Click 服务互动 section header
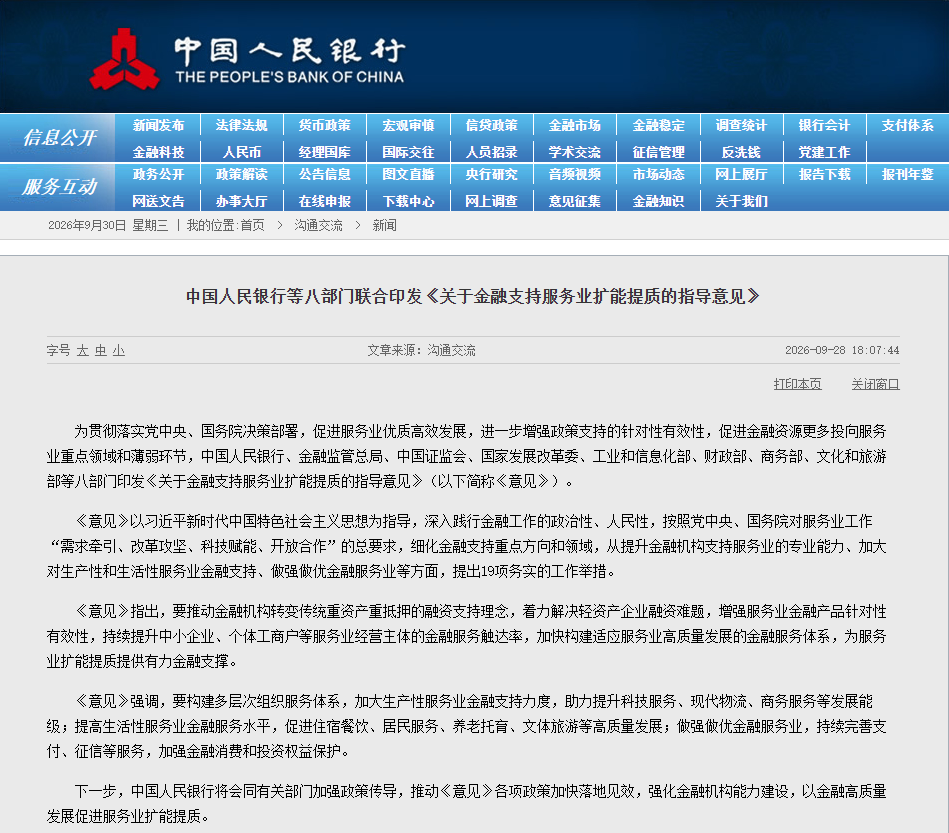The image size is (949, 833). pyautogui.click(x=59, y=186)
